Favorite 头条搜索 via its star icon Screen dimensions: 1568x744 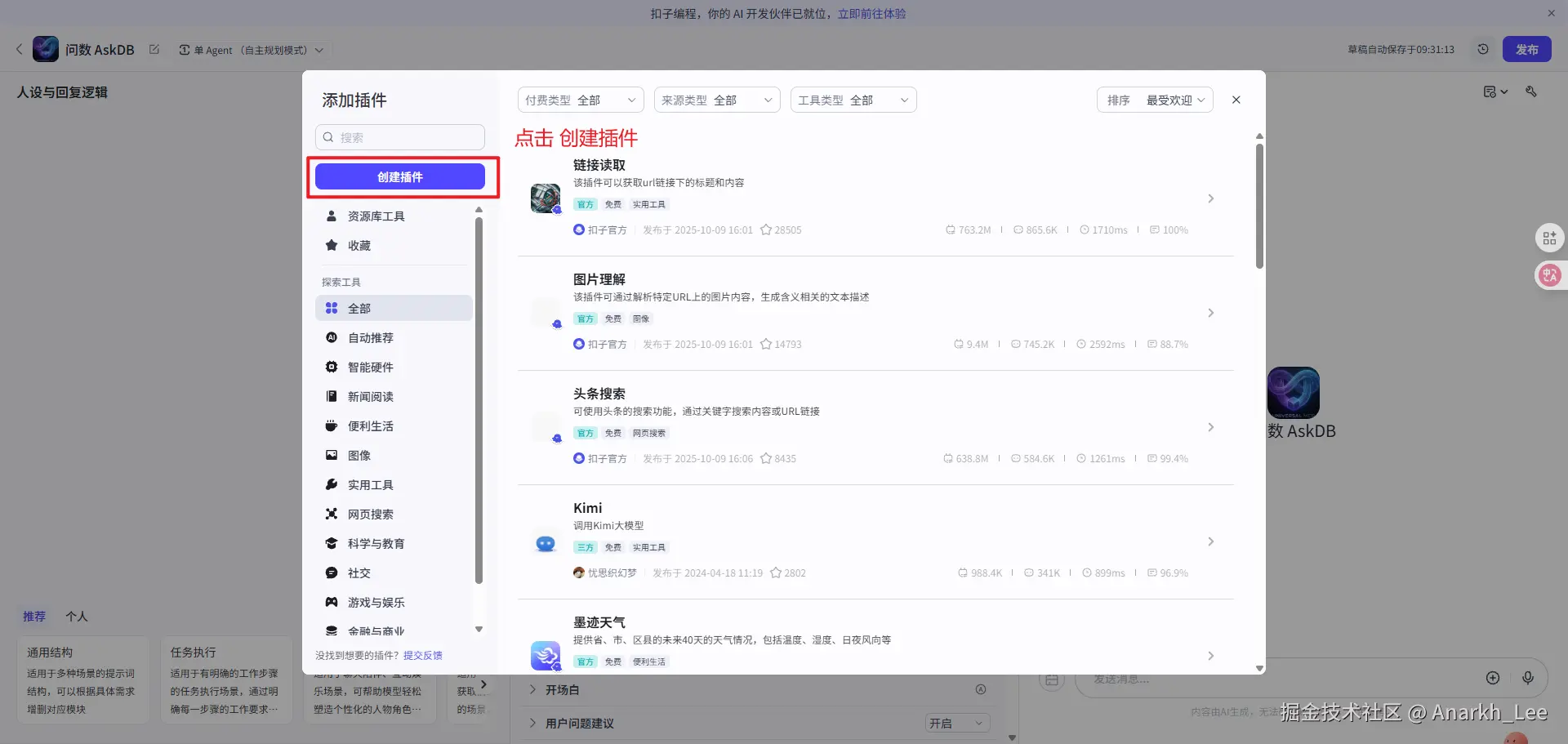766,459
